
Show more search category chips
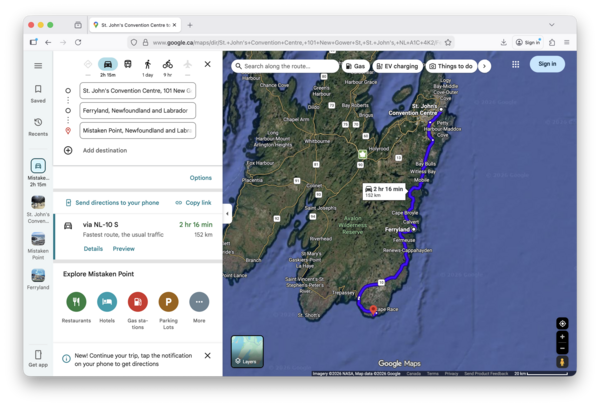[484, 66]
